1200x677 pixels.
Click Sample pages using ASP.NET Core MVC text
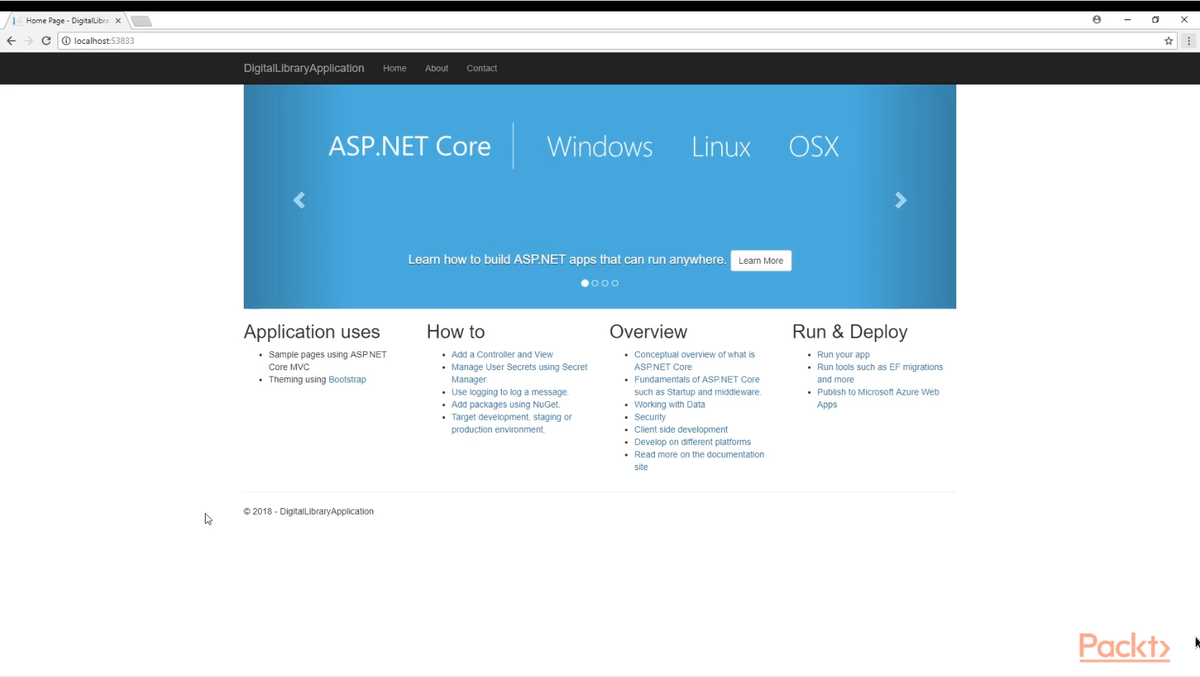[x=327, y=360]
